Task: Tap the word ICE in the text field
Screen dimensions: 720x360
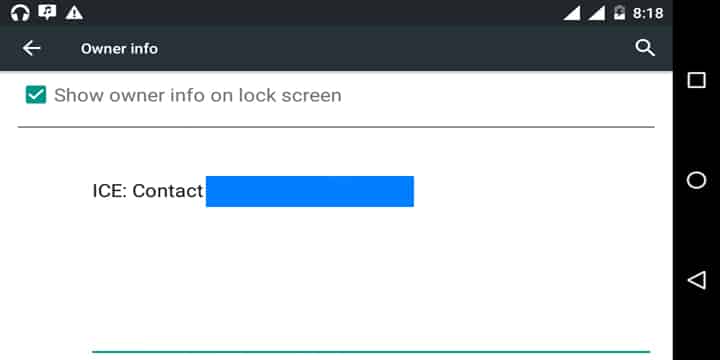Action: pyautogui.click(x=108, y=191)
